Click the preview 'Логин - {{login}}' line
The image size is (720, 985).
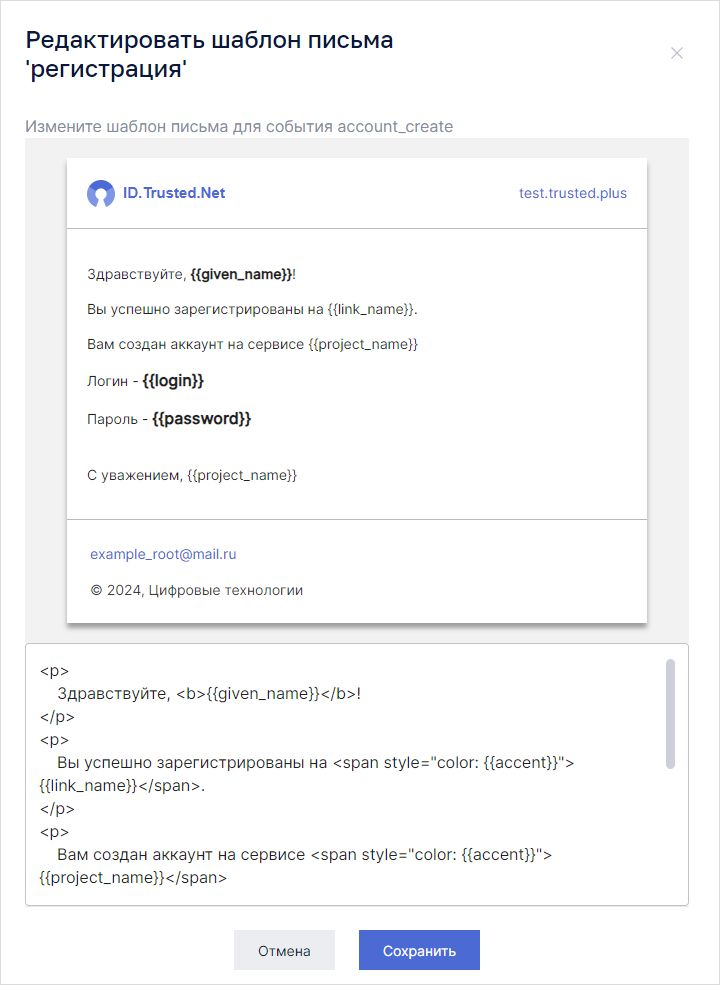pyautogui.click(x=146, y=381)
